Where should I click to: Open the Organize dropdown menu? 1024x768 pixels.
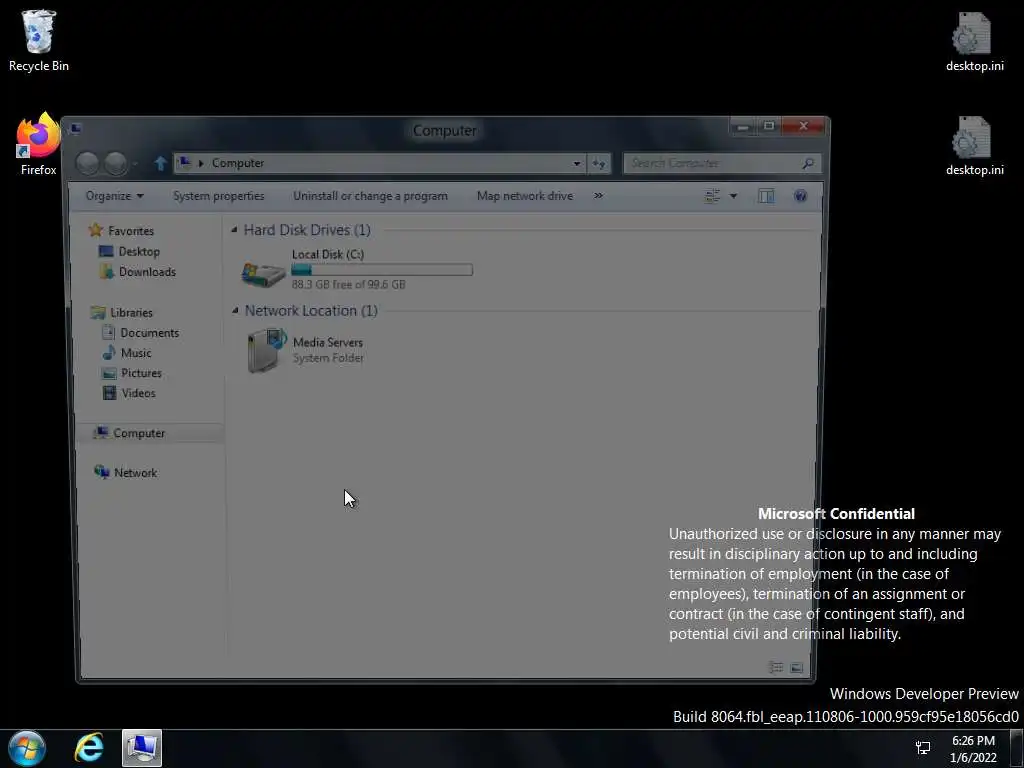[x=115, y=196]
